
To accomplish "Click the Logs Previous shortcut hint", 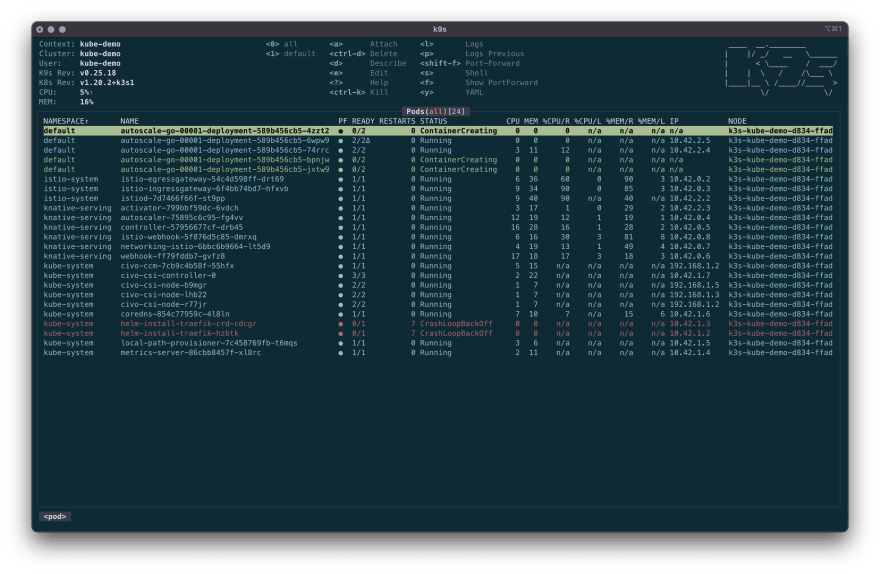I will (x=494, y=54).
